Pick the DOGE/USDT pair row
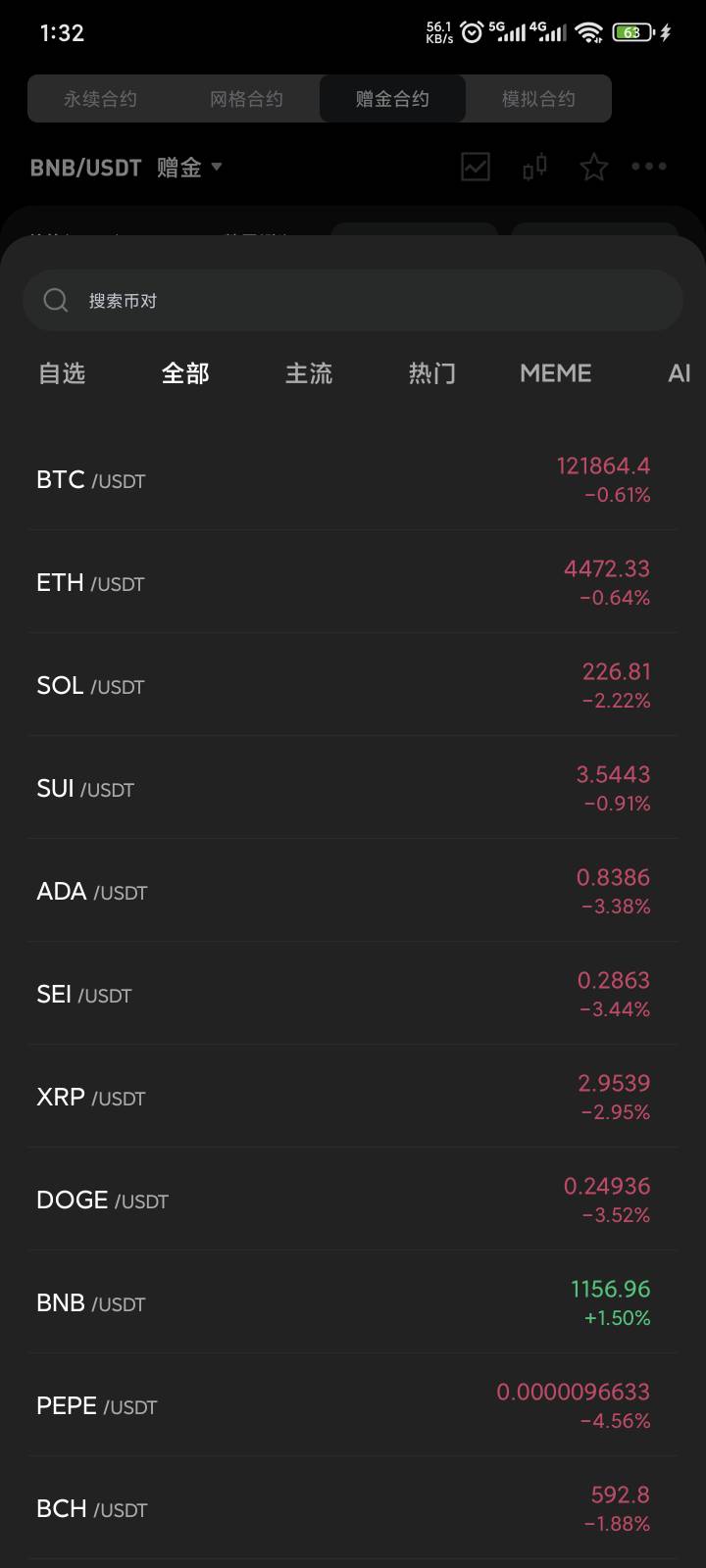The height and width of the screenshot is (1568, 706). pos(353,1200)
